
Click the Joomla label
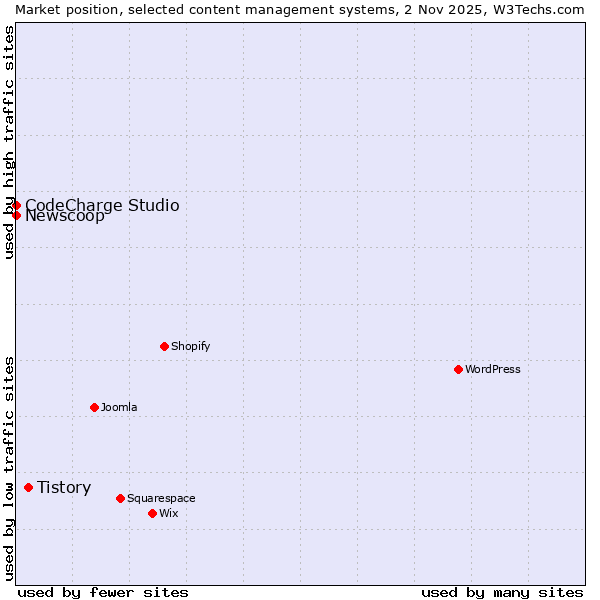[x=119, y=407]
